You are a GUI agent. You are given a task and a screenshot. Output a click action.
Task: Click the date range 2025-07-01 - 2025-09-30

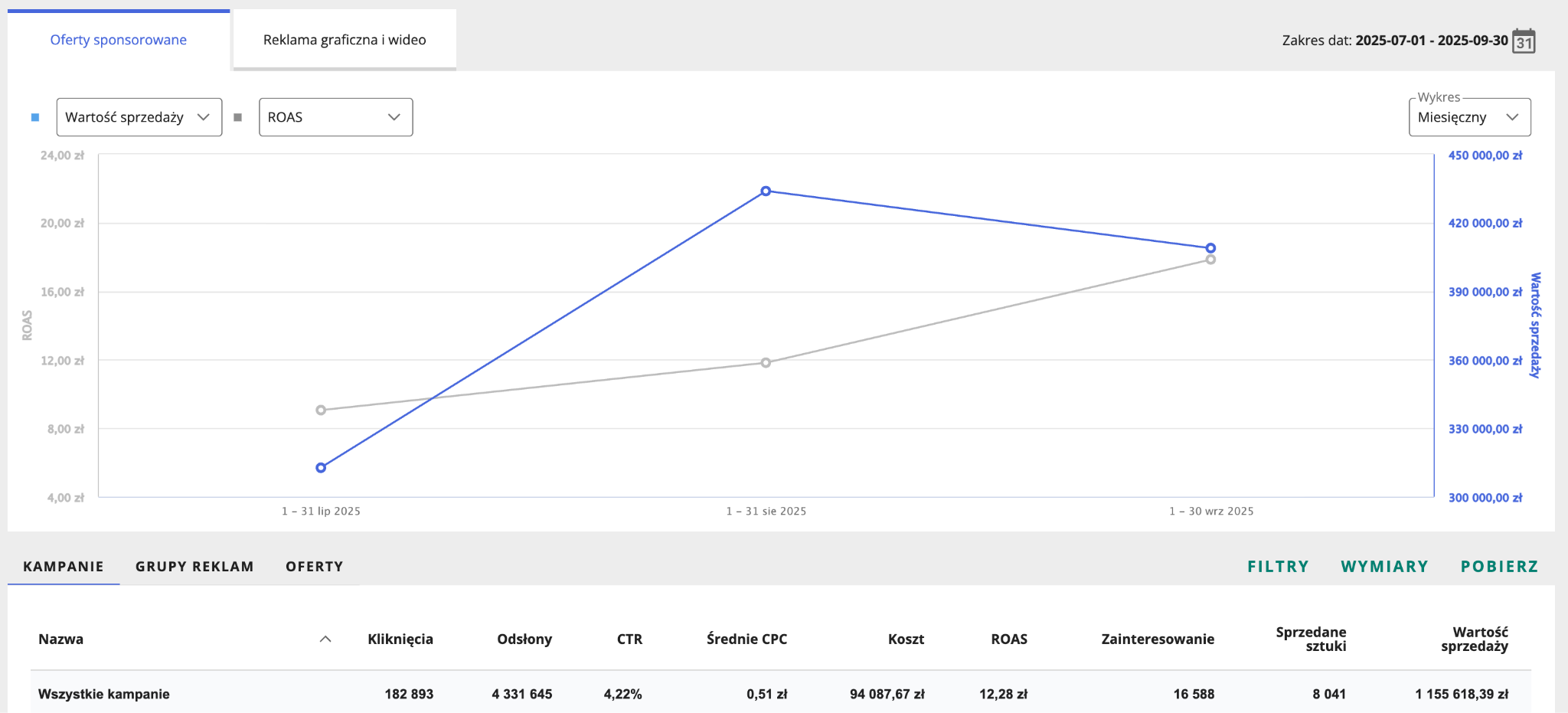tap(1432, 41)
